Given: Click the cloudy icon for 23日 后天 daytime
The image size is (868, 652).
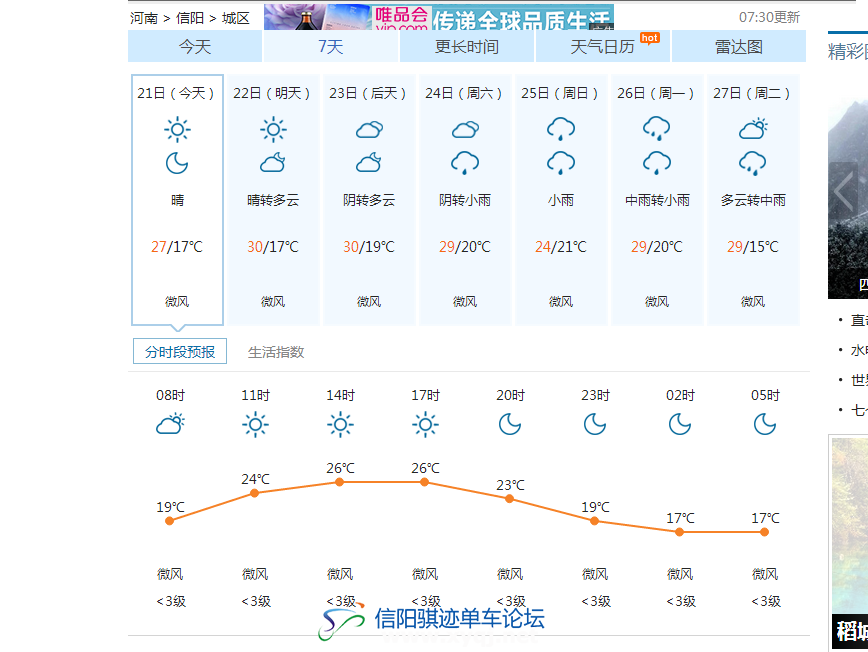Looking at the screenshot, I should tap(369, 129).
